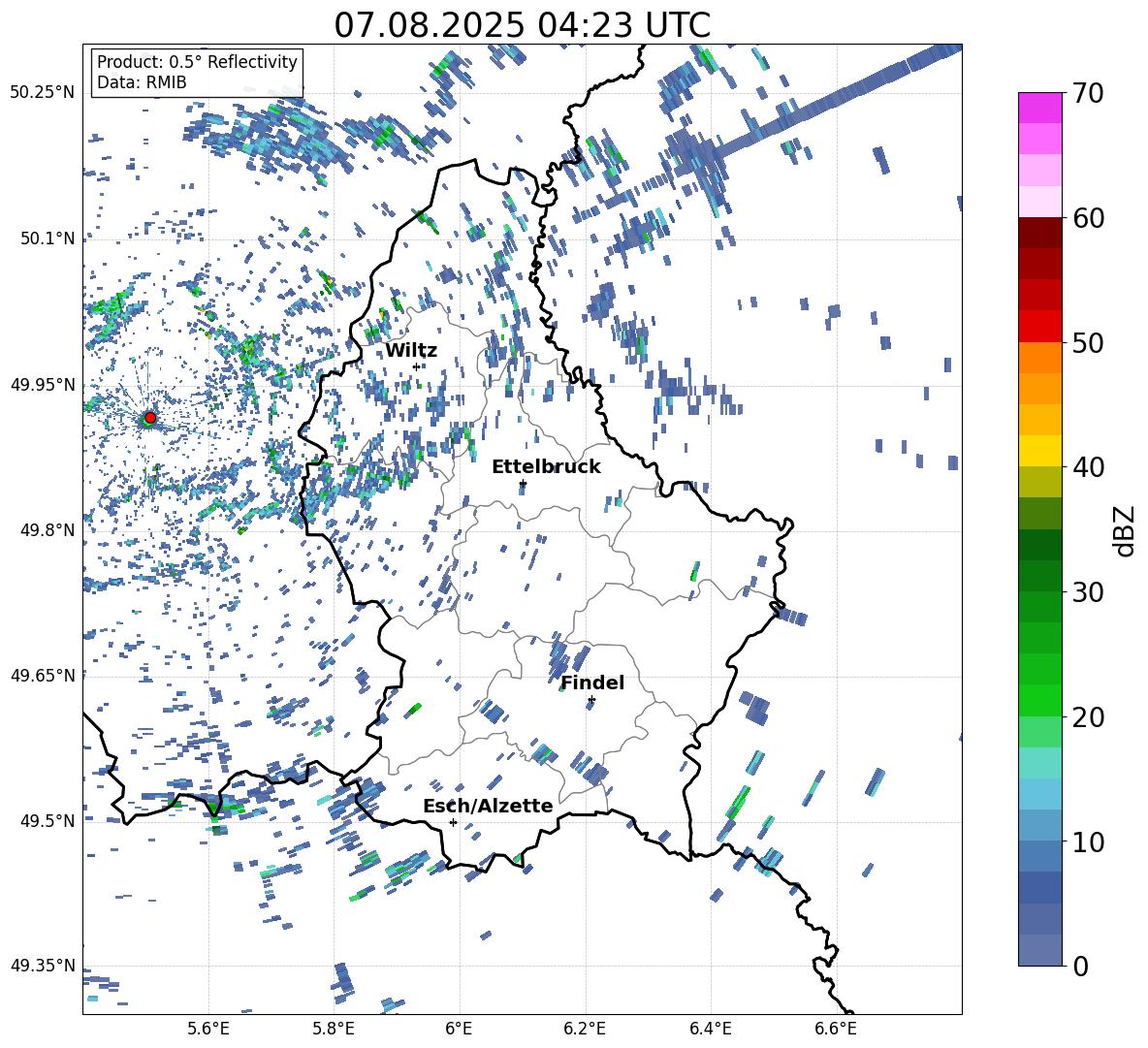Click the colorbar tick value 0
Screen dimensions: 1148x1048
tap(1080, 966)
